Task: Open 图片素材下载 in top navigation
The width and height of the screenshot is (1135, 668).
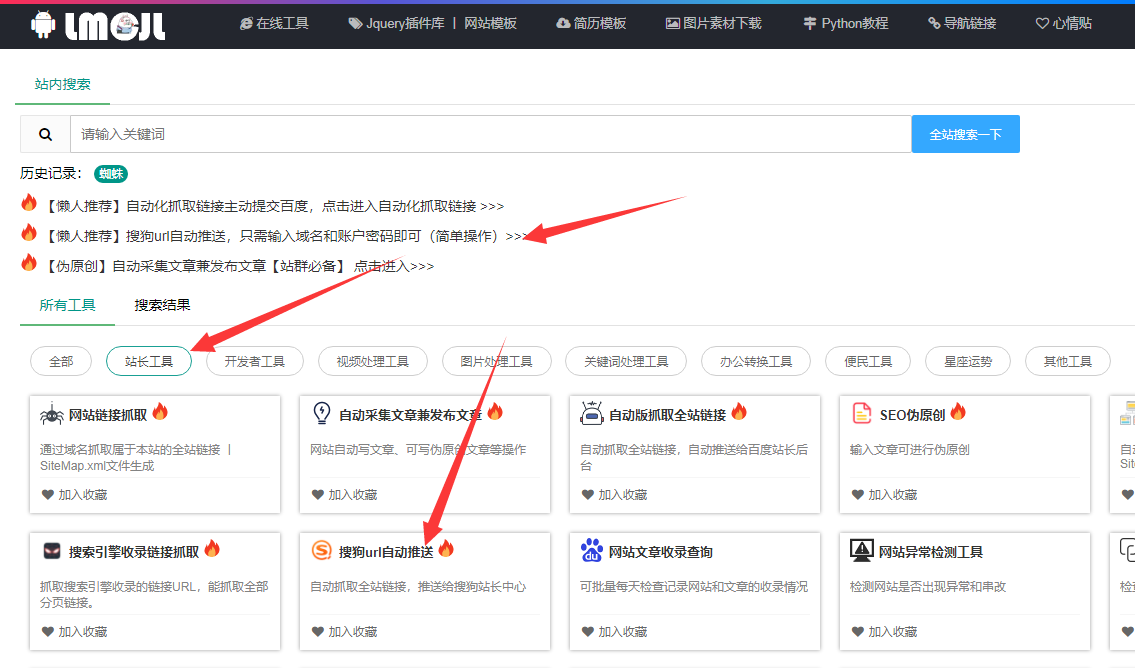Action: point(714,24)
